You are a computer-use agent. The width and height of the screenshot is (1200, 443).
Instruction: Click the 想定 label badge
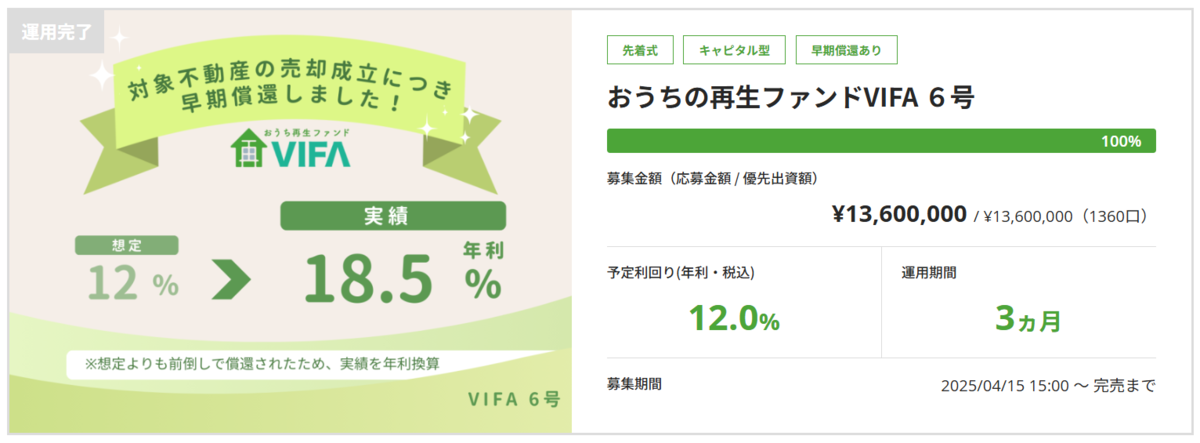point(127,246)
